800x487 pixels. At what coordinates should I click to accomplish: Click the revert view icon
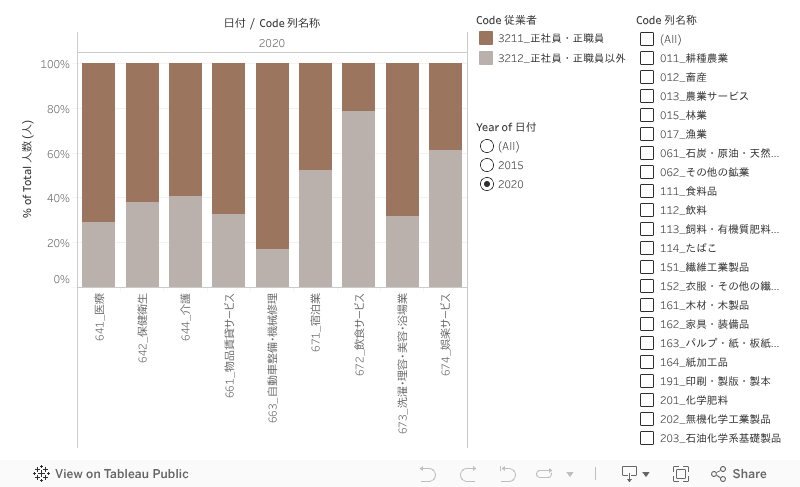click(x=509, y=474)
